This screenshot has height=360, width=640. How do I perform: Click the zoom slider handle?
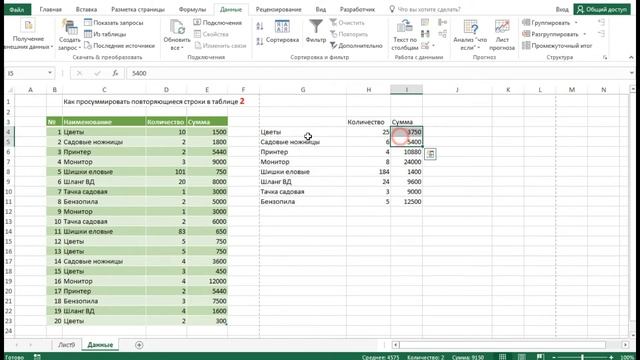tap(582, 357)
